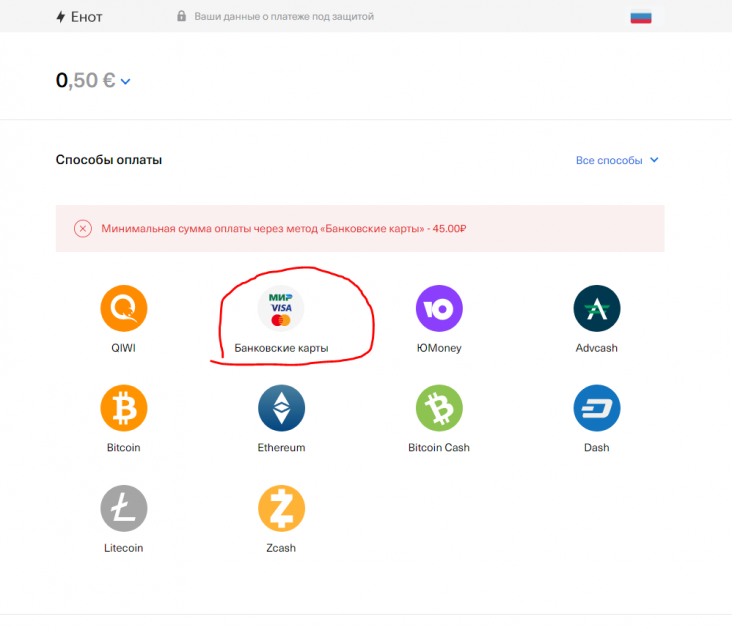Viewport: 732px width, 630px height.
Task: Click the Енот logo in header
Action: (80, 17)
